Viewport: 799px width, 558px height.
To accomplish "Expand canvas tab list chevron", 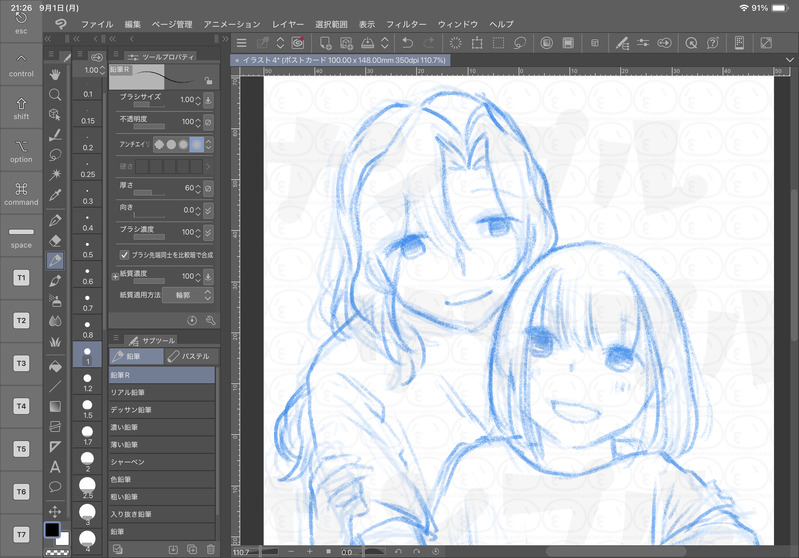I will click(x=789, y=60).
